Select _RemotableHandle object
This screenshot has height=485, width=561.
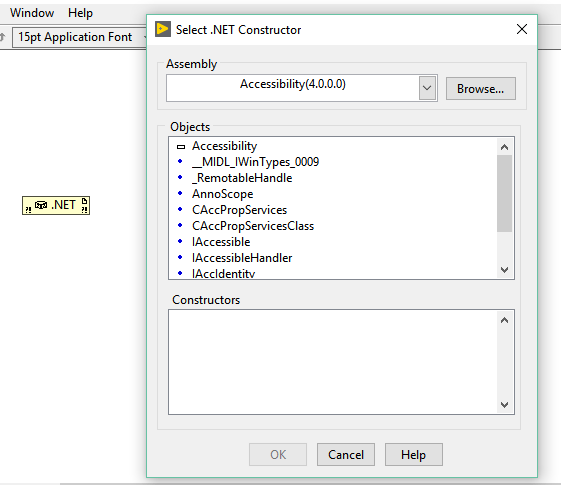coord(242,178)
